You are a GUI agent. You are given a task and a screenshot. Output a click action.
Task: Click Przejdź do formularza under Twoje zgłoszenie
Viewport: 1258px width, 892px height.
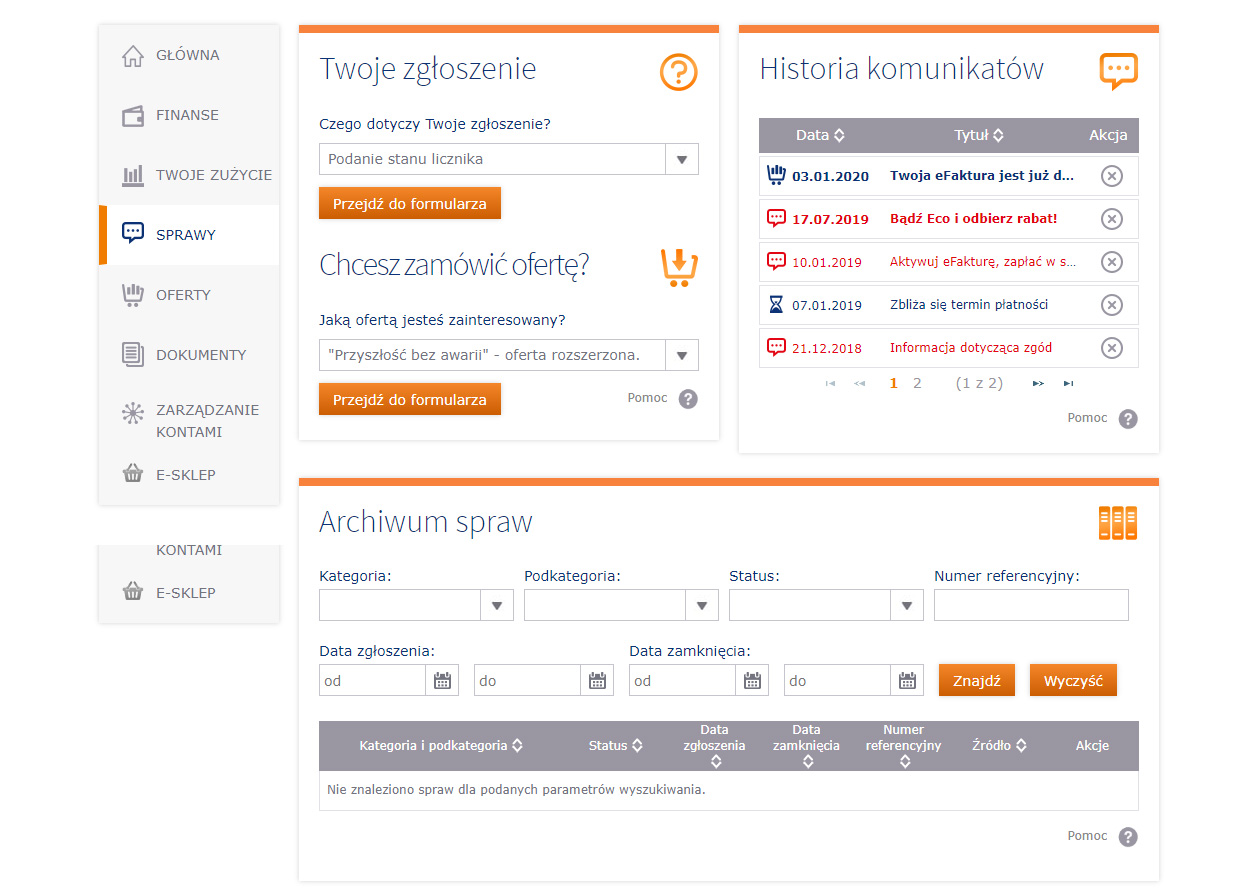409,202
